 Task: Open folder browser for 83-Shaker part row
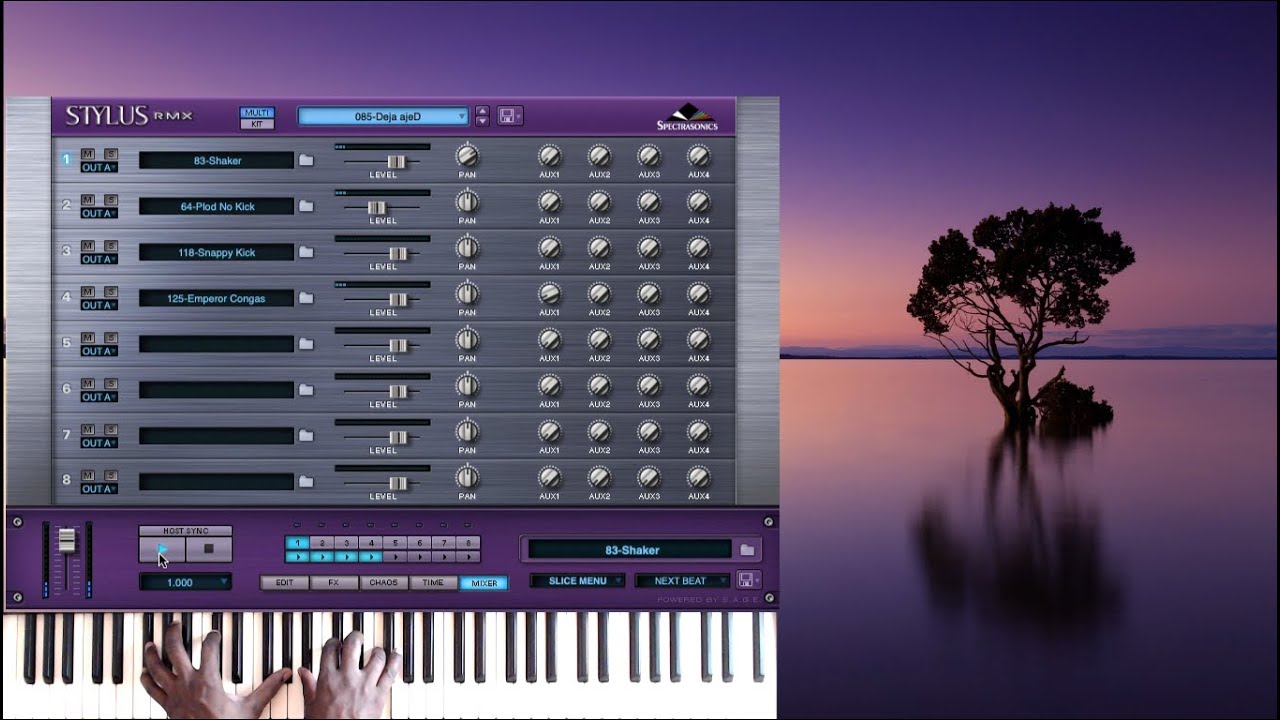306,160
